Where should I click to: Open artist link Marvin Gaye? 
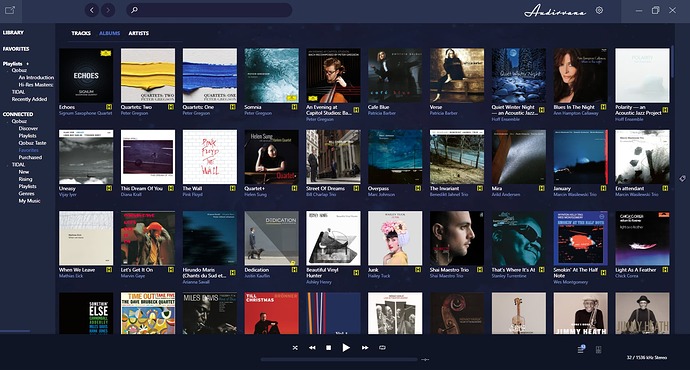tap(134, 276)
